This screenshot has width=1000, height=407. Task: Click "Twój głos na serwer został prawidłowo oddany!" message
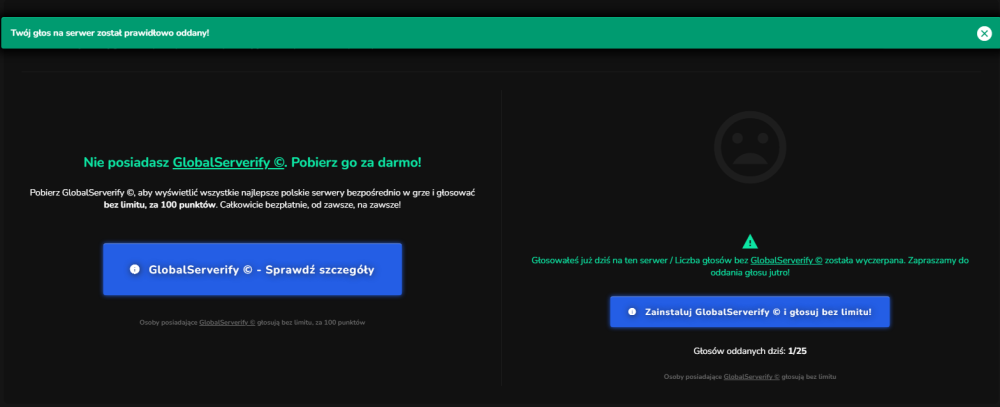pos(110,33)
